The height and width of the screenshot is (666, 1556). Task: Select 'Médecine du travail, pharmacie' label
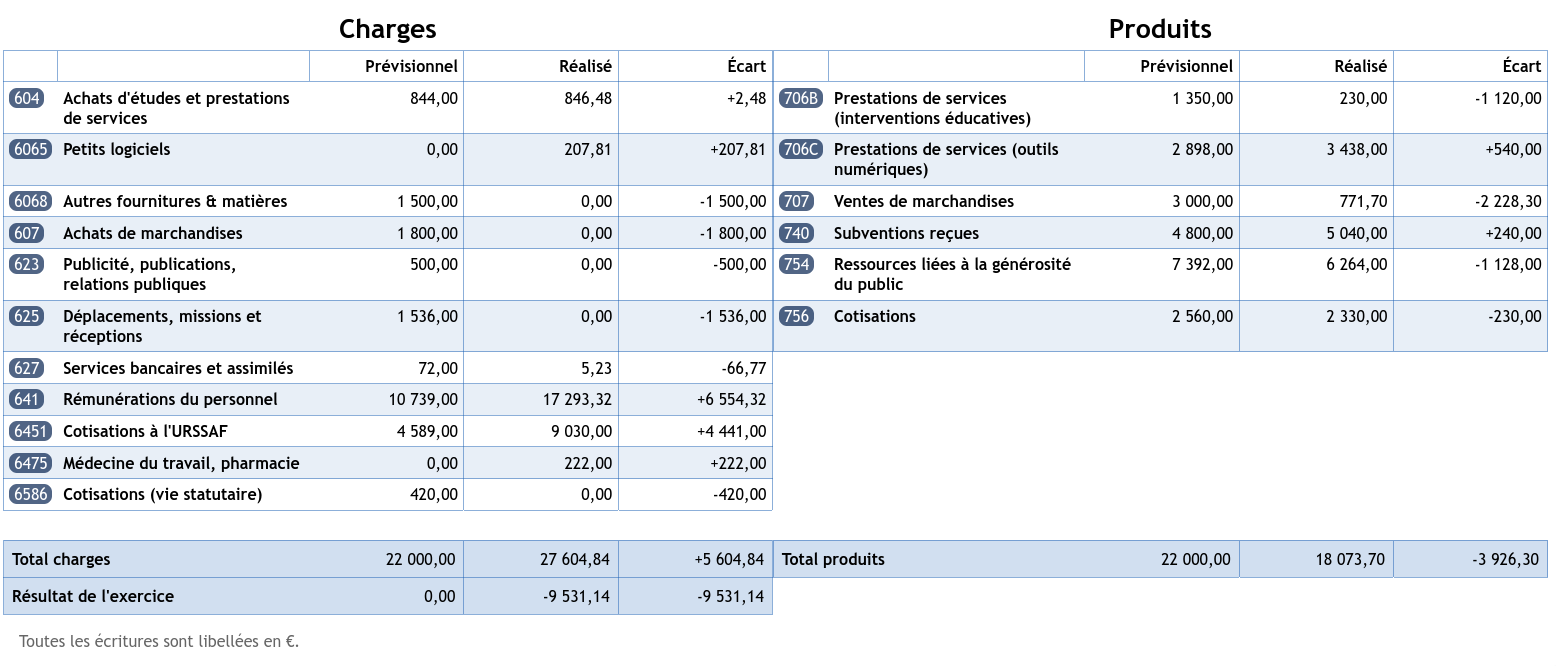point(181,463)
